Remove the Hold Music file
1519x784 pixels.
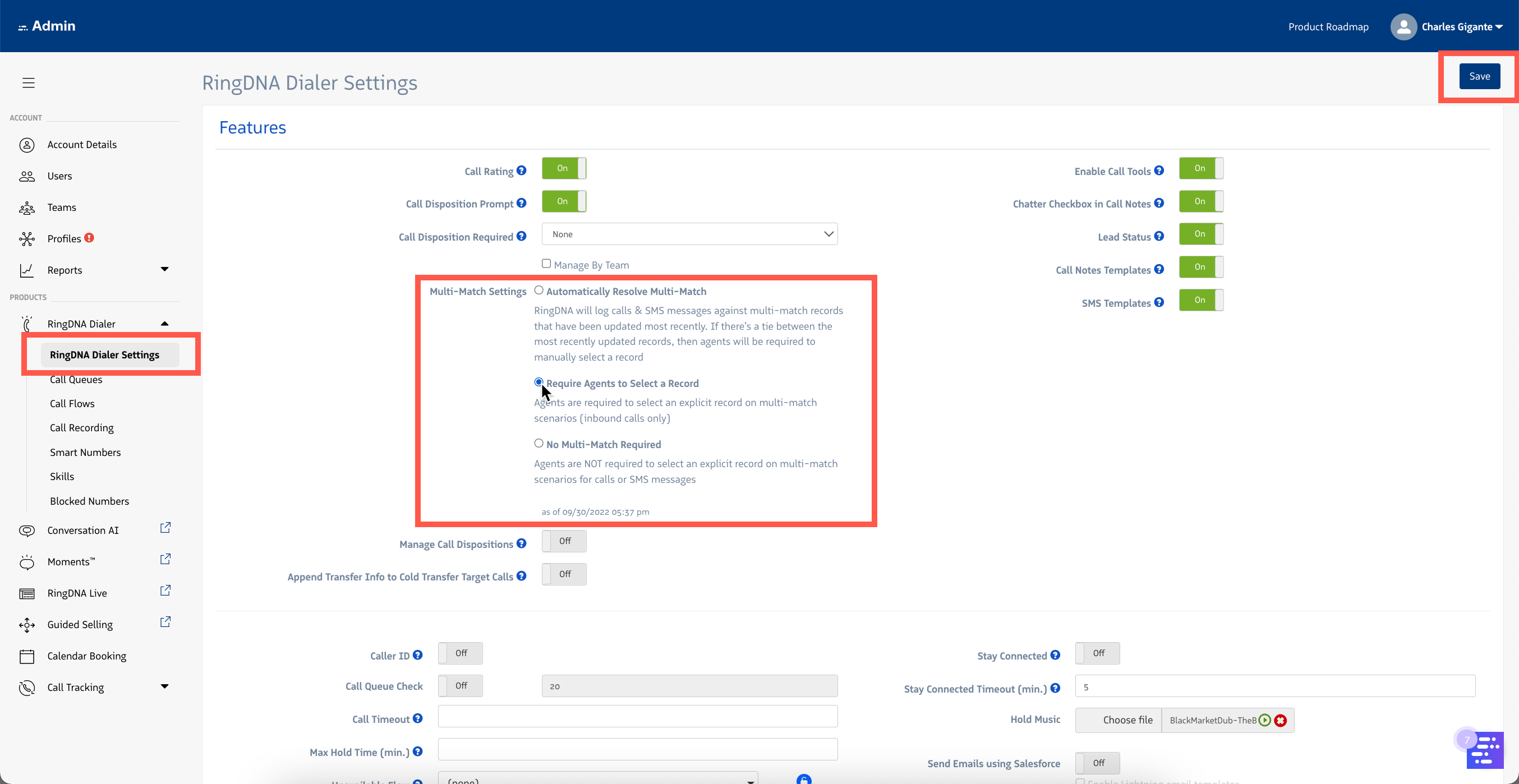[1280, 720]
